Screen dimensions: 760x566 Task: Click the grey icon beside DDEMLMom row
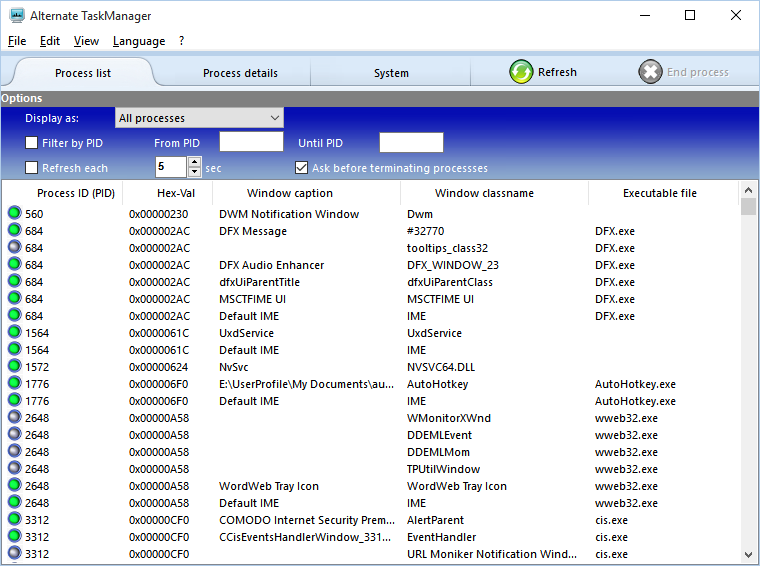click(15, 451)
